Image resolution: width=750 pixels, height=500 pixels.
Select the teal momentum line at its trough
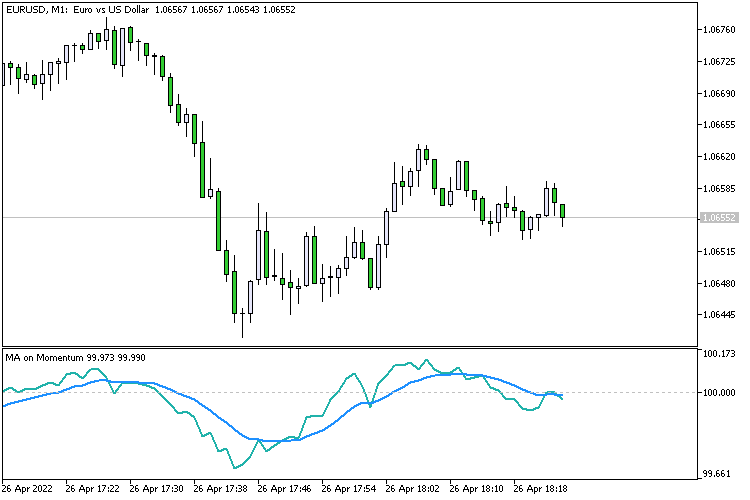pyautogui.click(x=235, y=467)
